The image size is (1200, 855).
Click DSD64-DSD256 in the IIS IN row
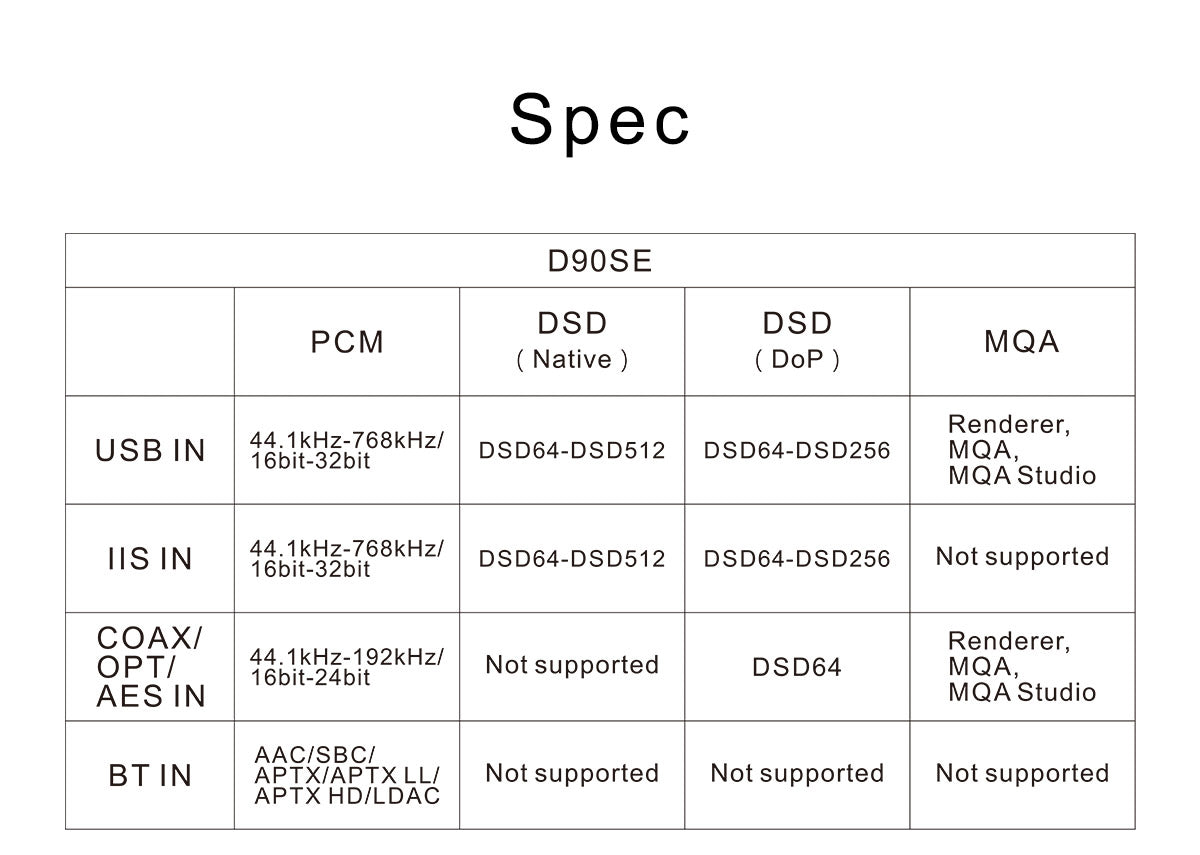click(797, 559)
